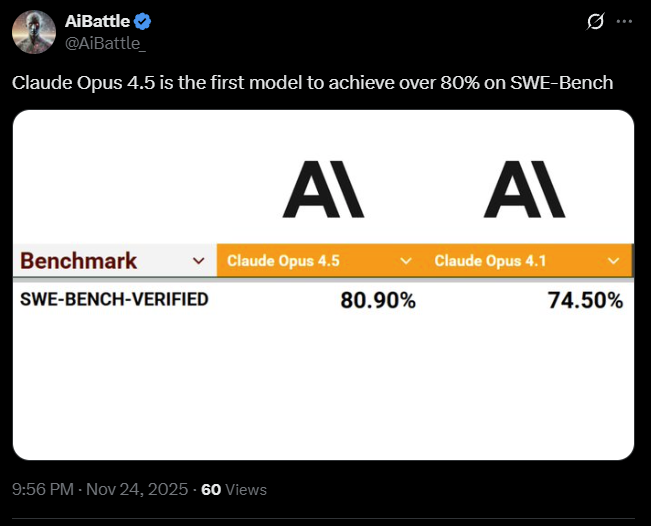
Task: Click the Anthropic logo above Claude Opus 4.5
Action: pyautogui.click(x=323, y=191)
